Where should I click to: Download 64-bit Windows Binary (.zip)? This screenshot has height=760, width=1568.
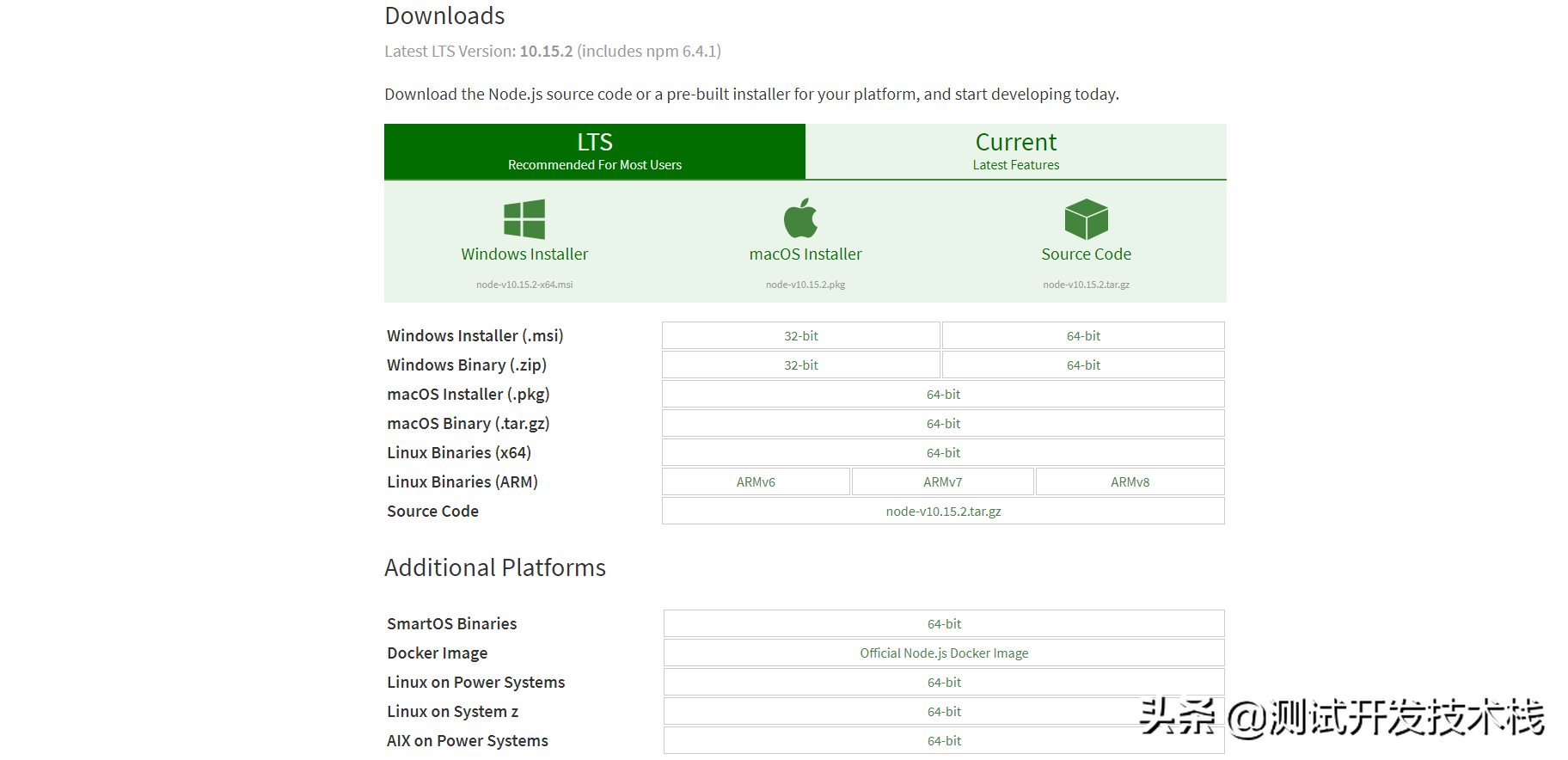coord(1083,365)
